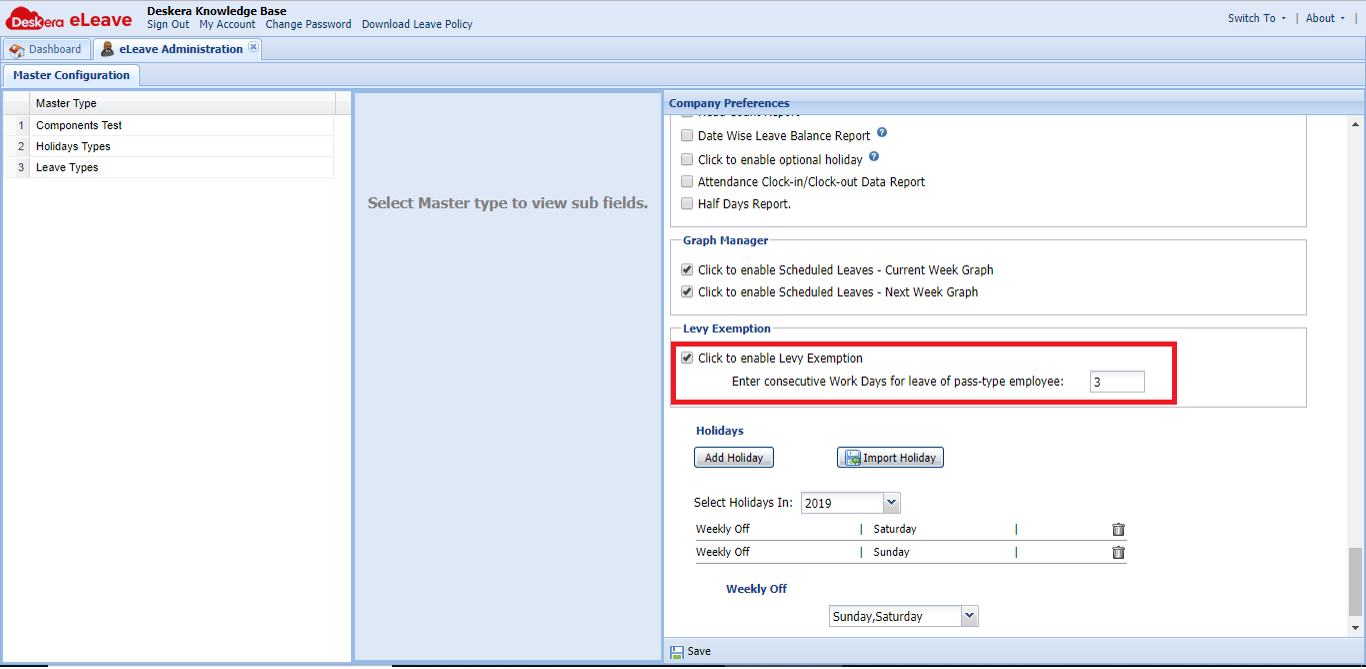
Task: Click the Add Holiday button
Action: [733, 457]
